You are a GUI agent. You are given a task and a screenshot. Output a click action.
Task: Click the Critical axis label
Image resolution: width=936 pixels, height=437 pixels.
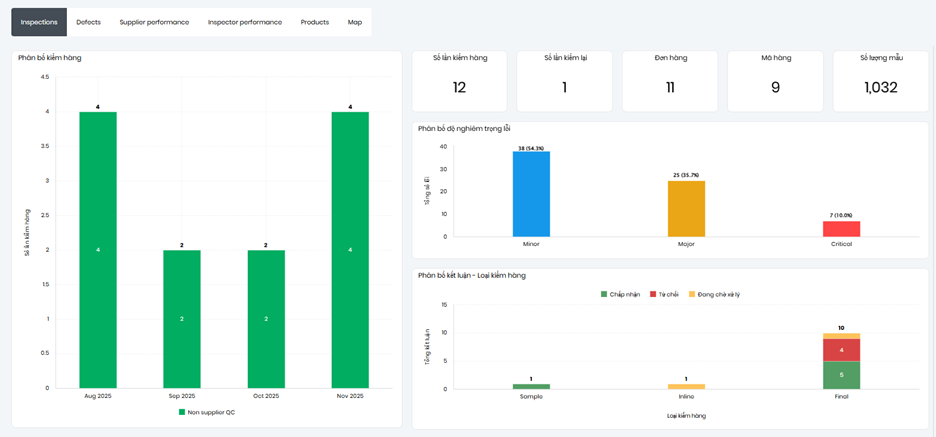coord(842,244)
